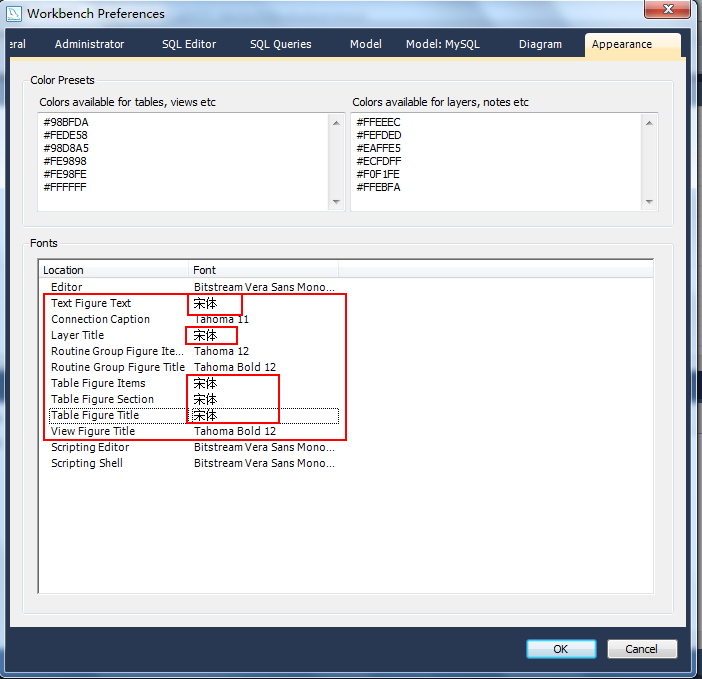Select the Layer Title row

(x=193, y=335)
